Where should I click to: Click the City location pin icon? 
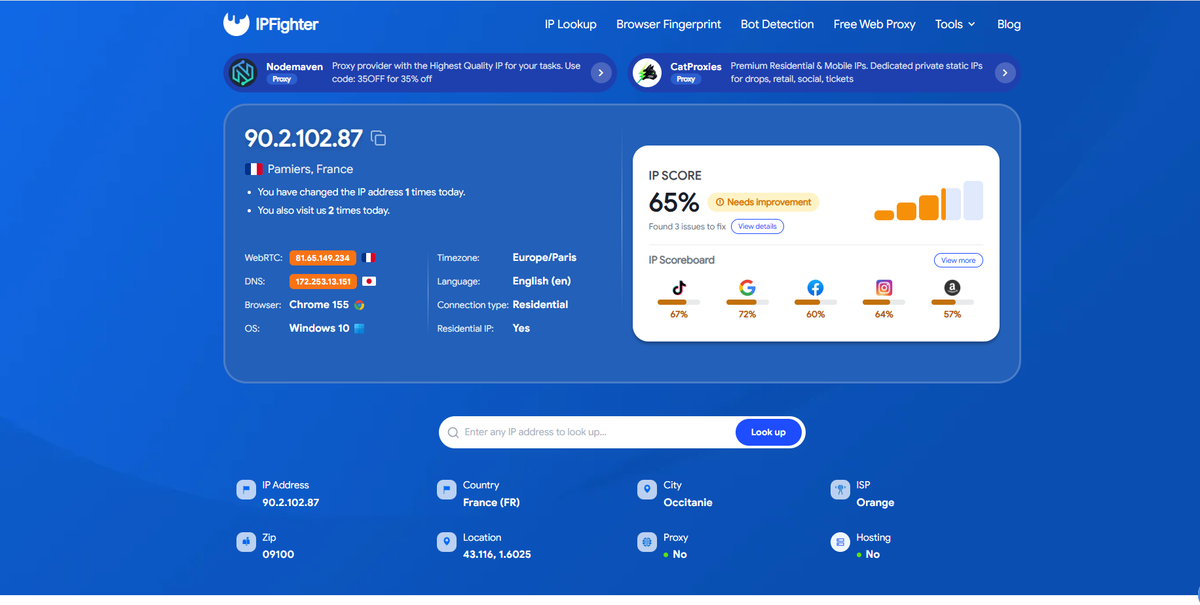click(x=646, y=490)
